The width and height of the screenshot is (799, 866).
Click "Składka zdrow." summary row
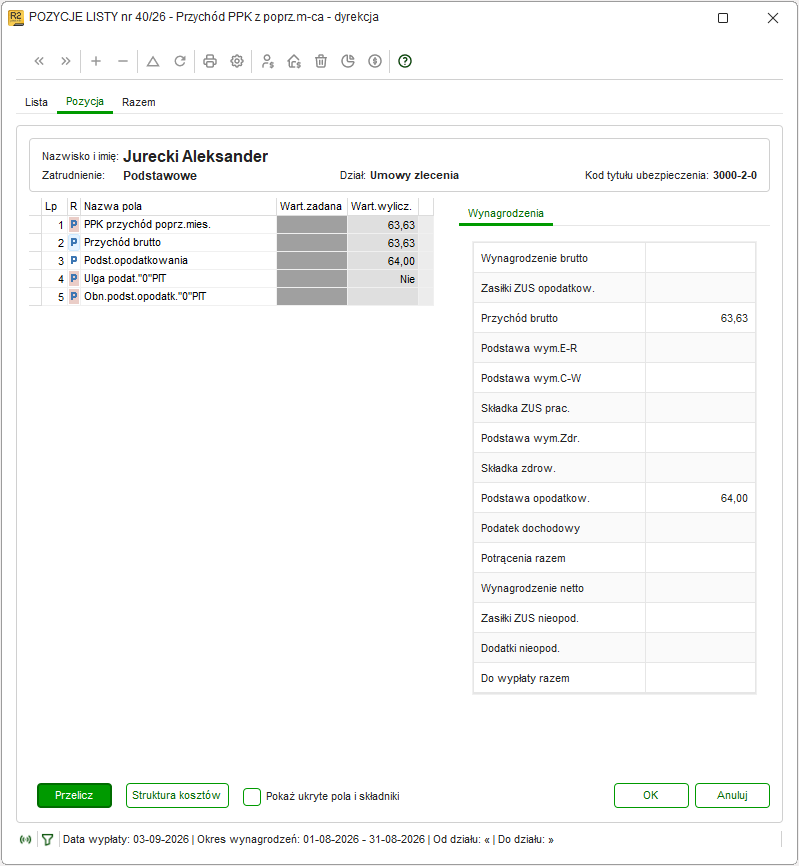(x=614, y=468)
